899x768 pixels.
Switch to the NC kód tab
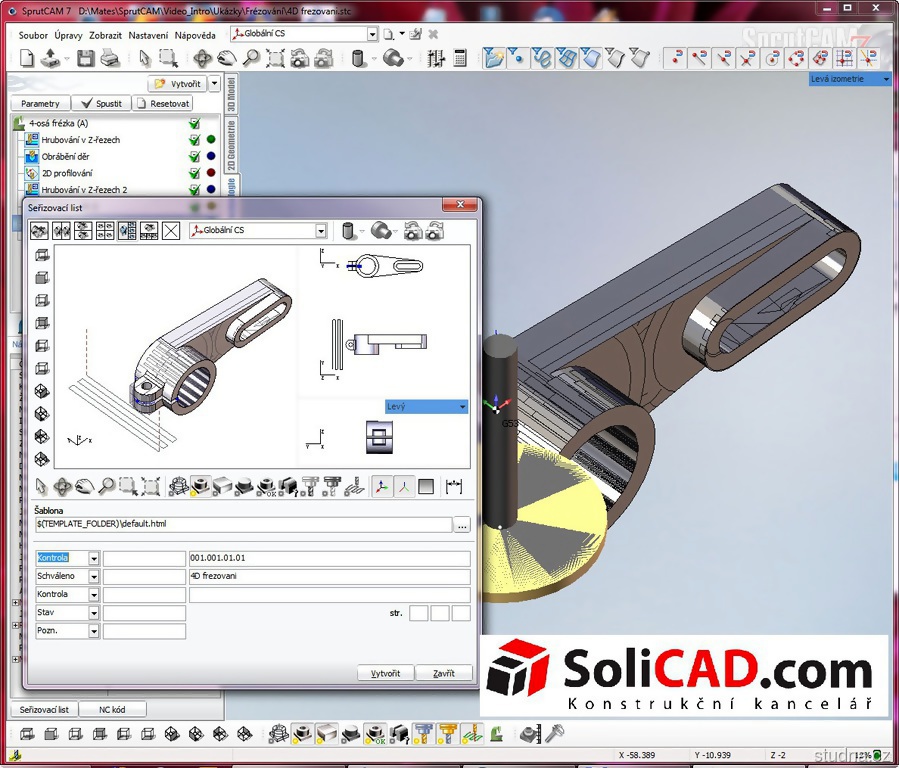coord(113,709)
